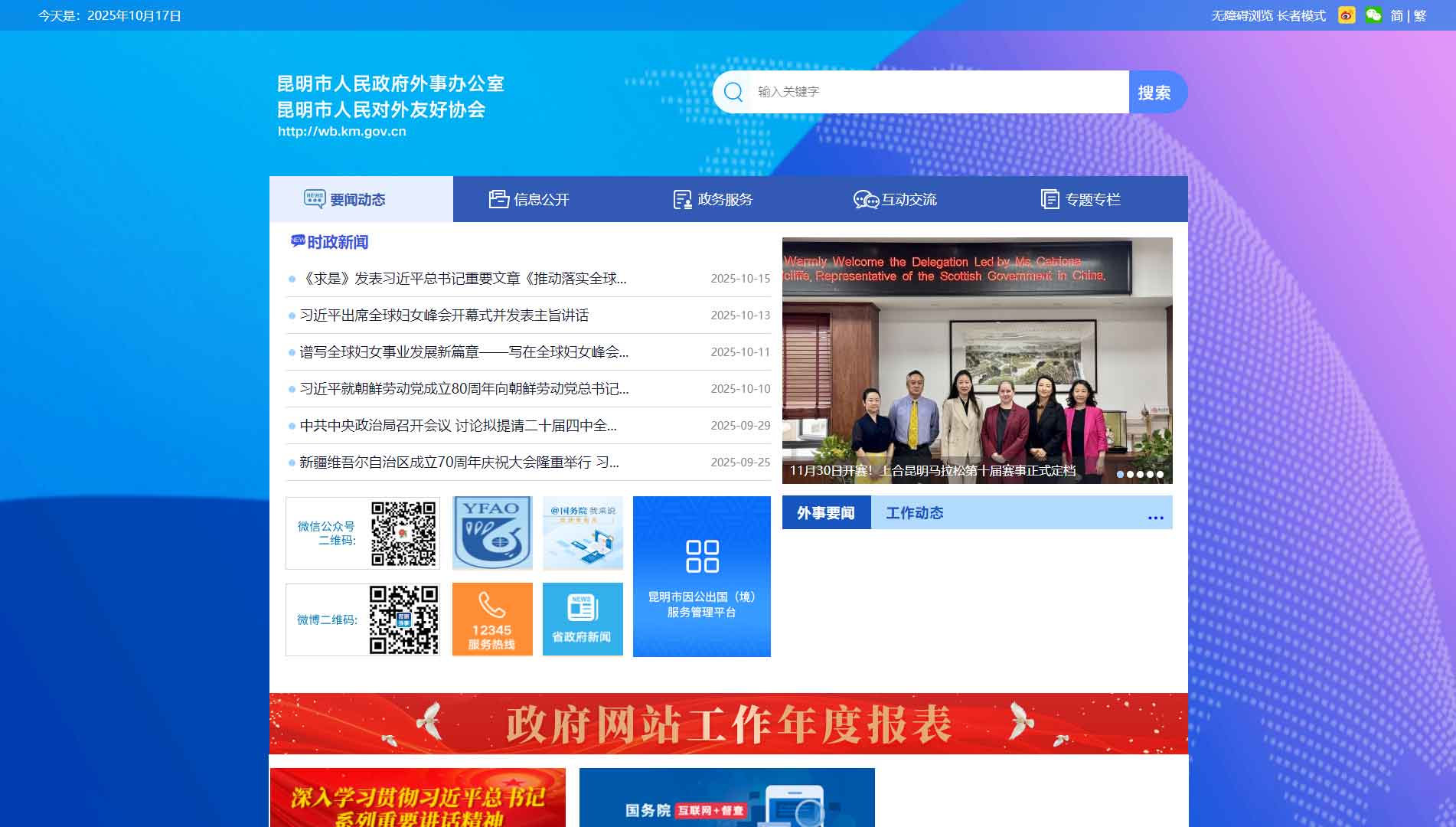This screenshot has height=827, width=1456.
Task: Click the 要闻动态 news icon
Action: click(315, 199)
